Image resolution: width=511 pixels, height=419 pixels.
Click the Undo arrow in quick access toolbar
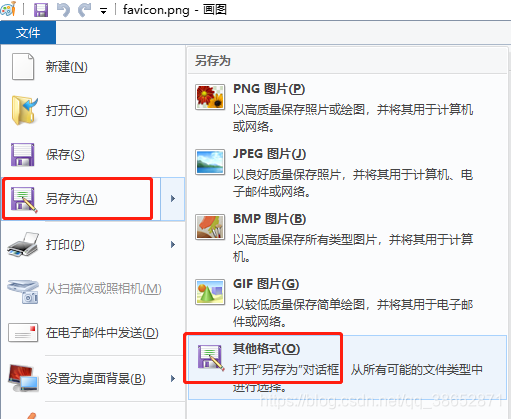click(63, 10)
